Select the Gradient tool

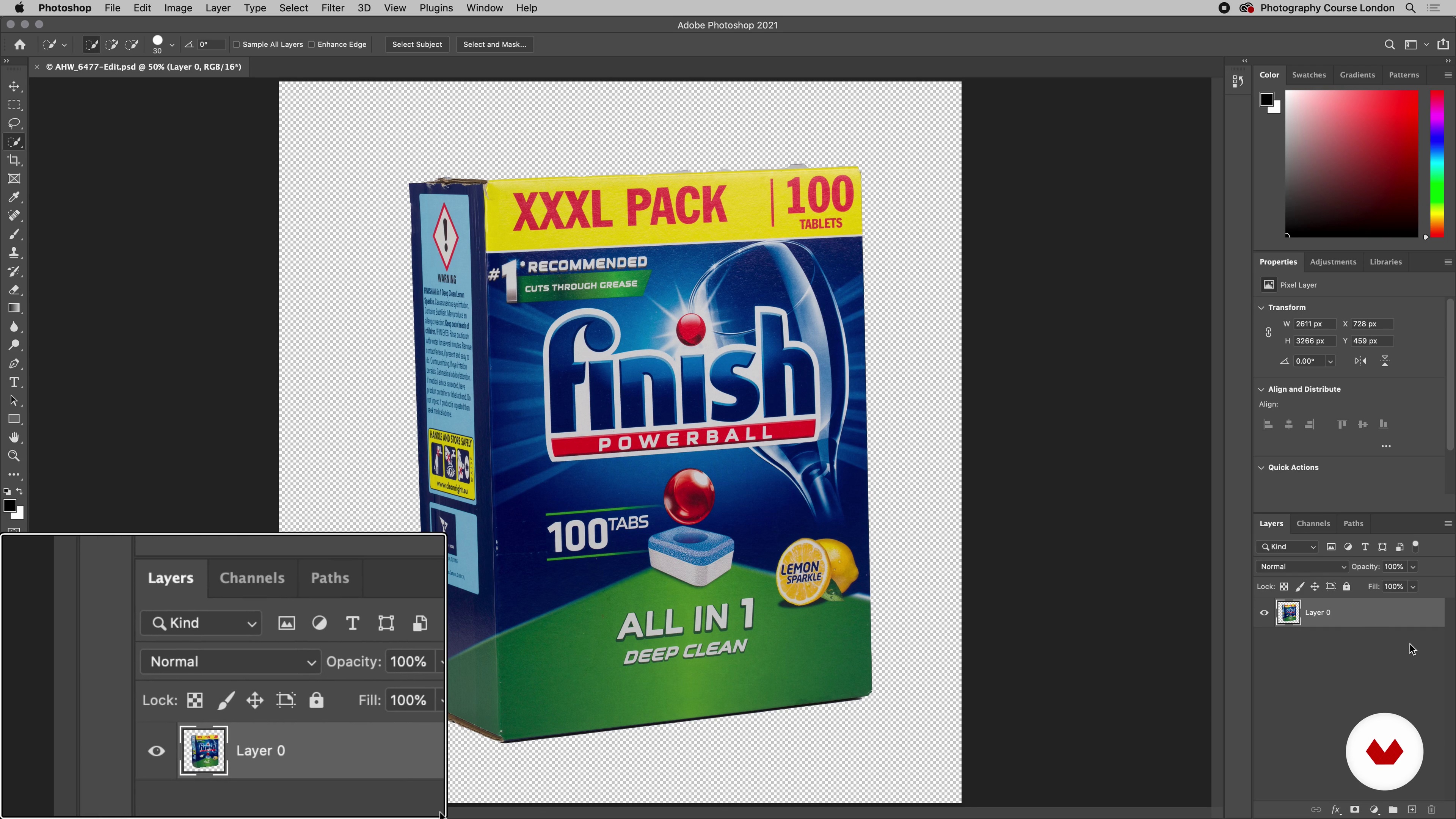click(x=14, y=308)
